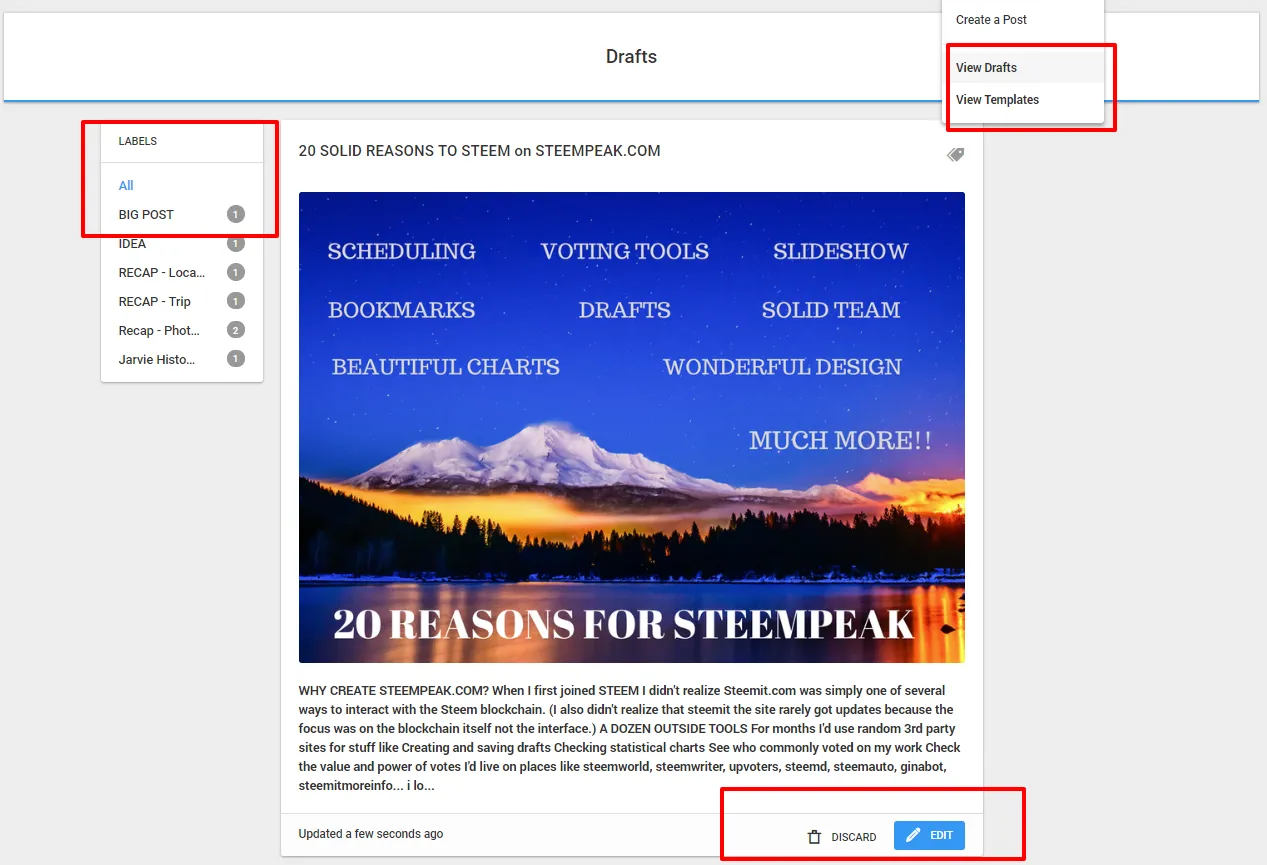1267x865 pixels.
Task: Click the count badge next to RECAP - Trip
Action: [236, 301]
